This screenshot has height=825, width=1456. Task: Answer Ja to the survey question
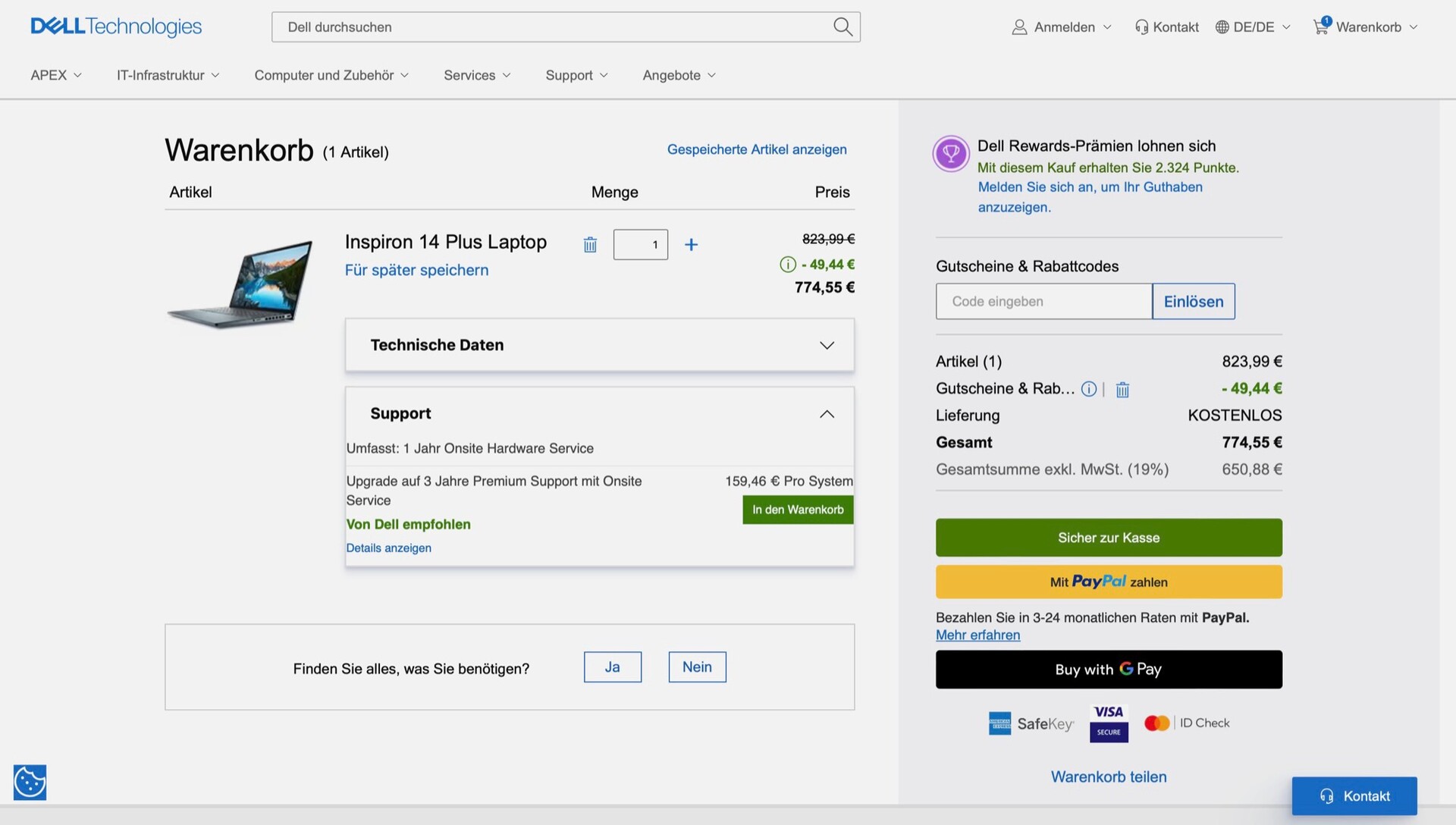click(612, 667)
